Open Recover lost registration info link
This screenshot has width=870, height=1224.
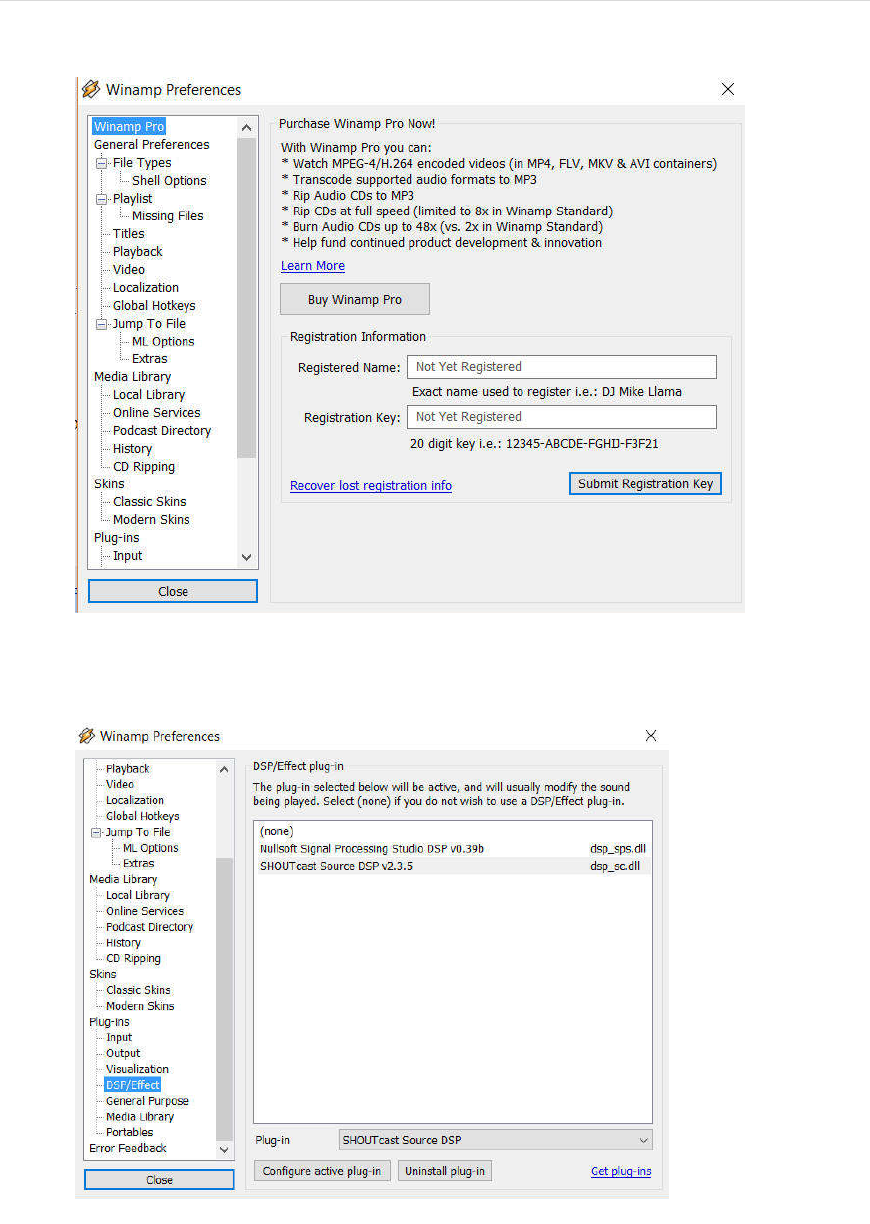click(371, 486)
